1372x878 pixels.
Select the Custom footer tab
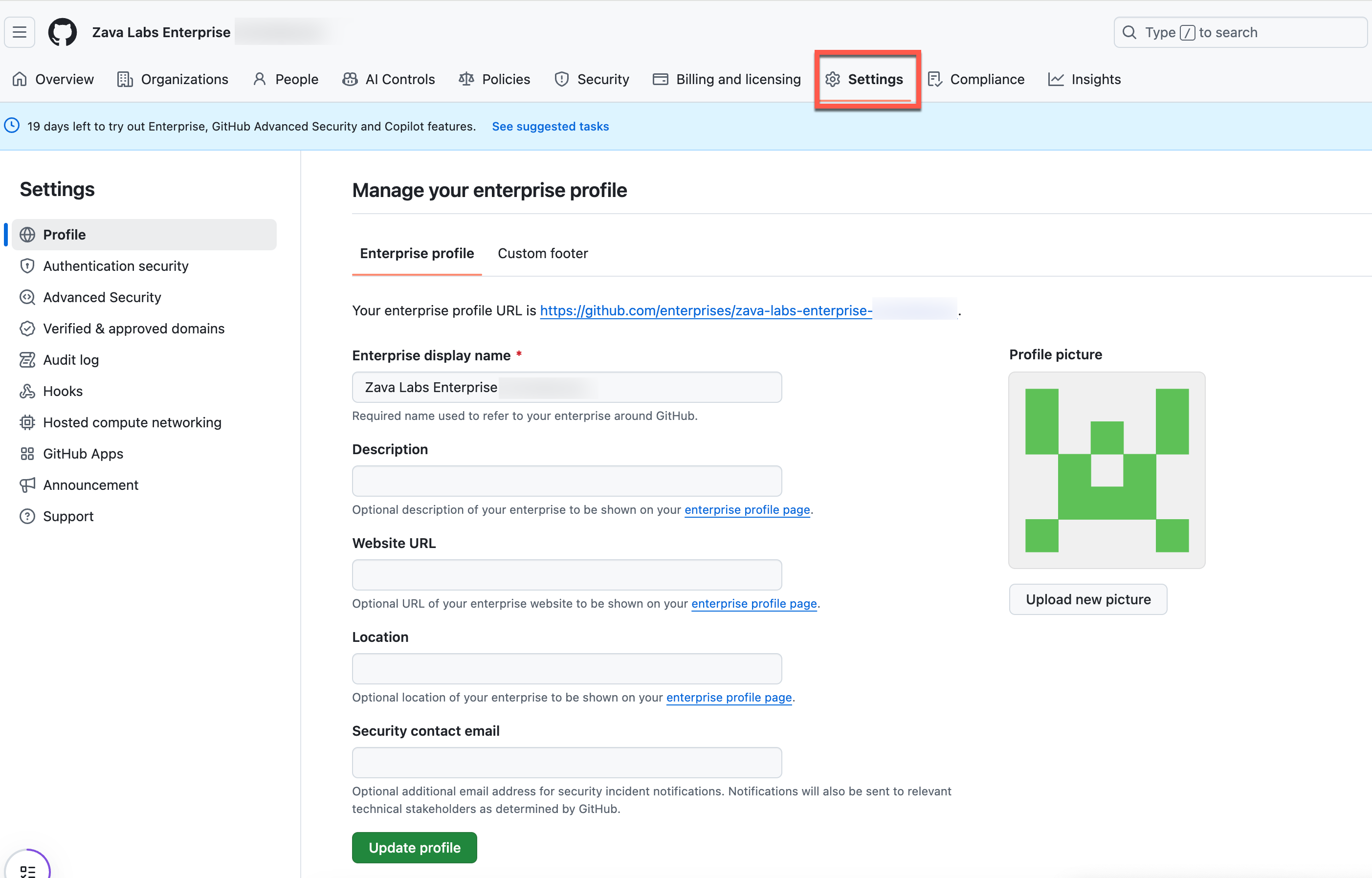click(542, 253)
